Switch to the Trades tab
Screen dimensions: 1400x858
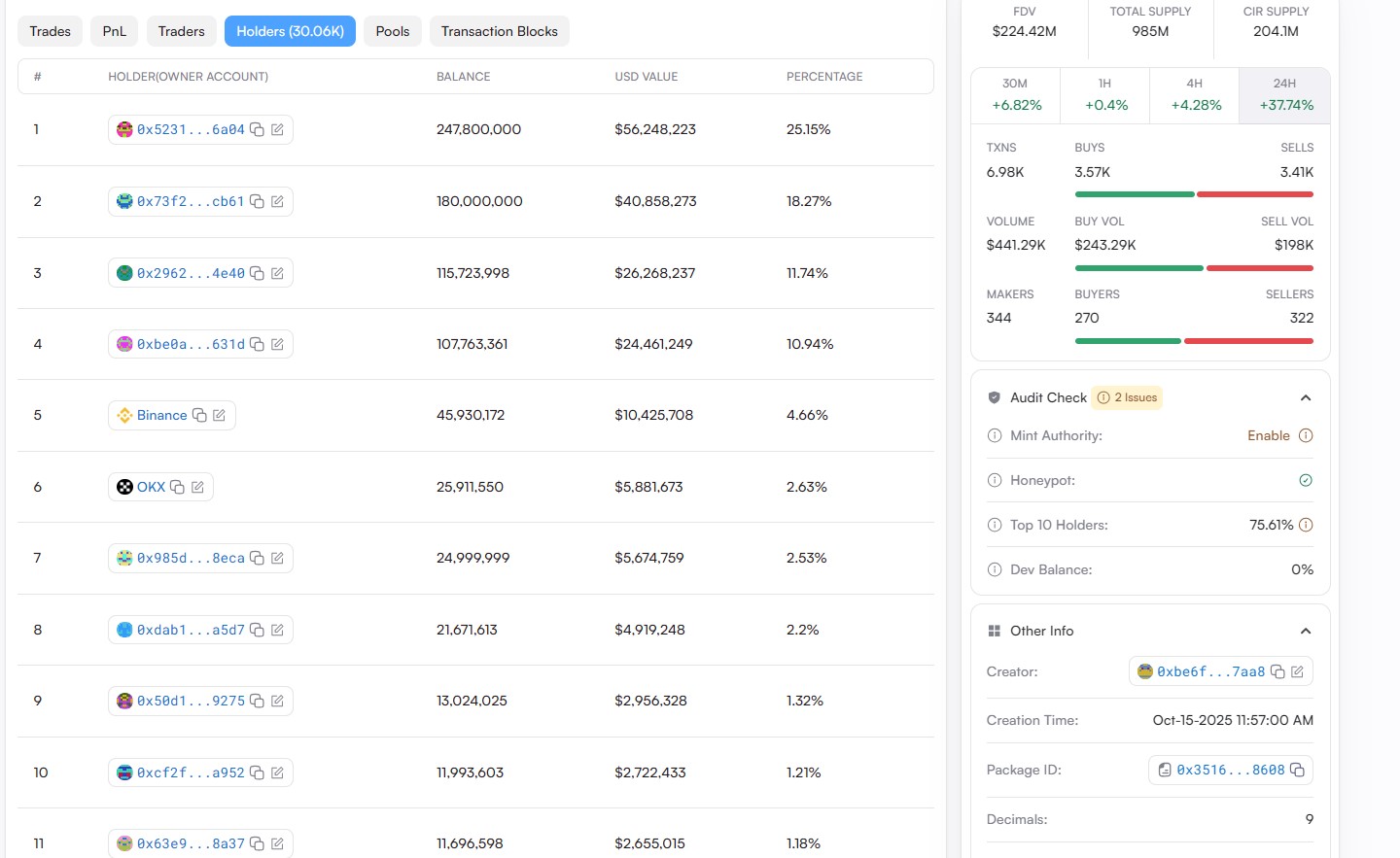click(x=51, y=31)
